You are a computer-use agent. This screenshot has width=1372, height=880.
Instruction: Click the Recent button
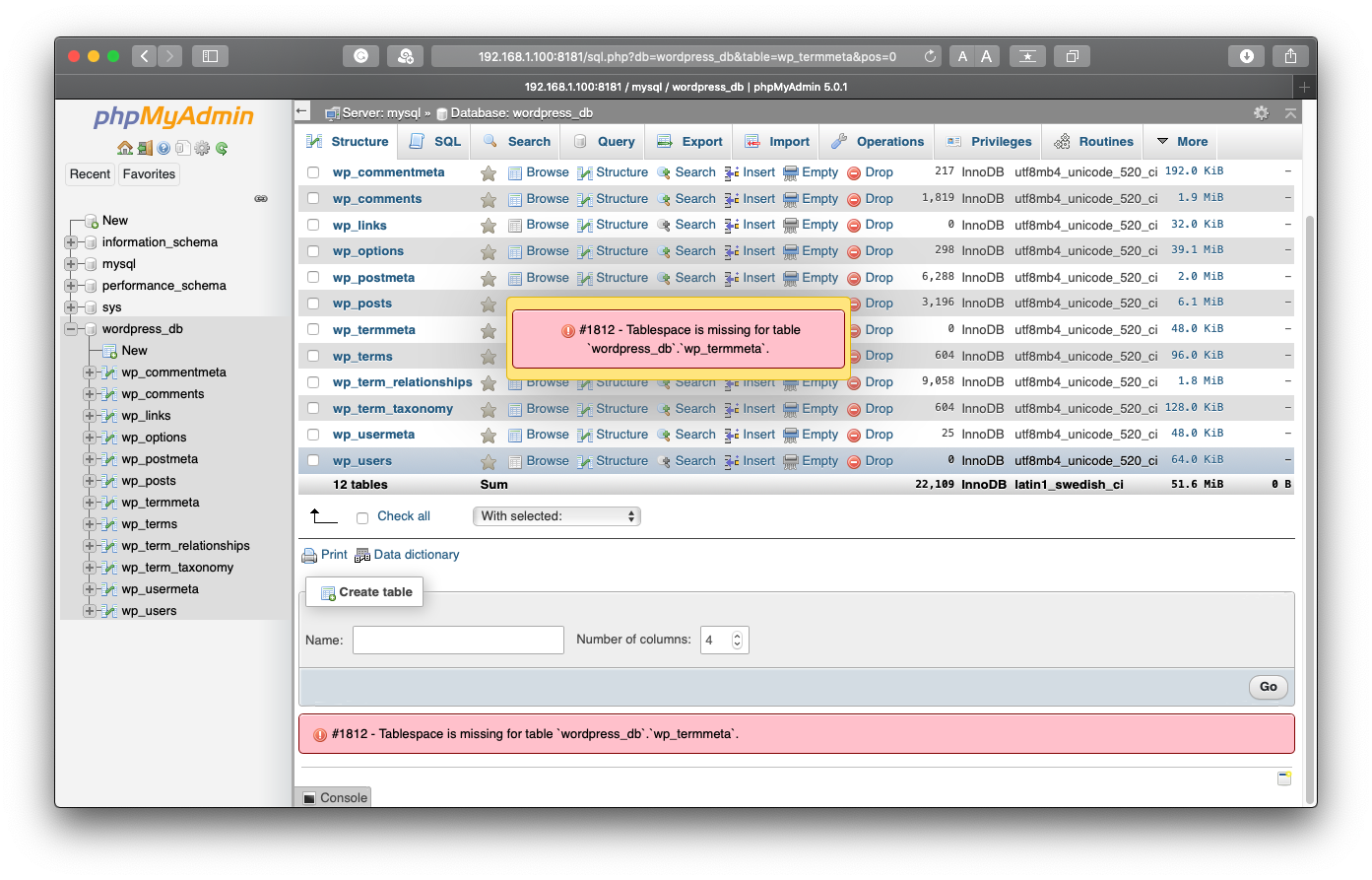click(x=90, y=174)
